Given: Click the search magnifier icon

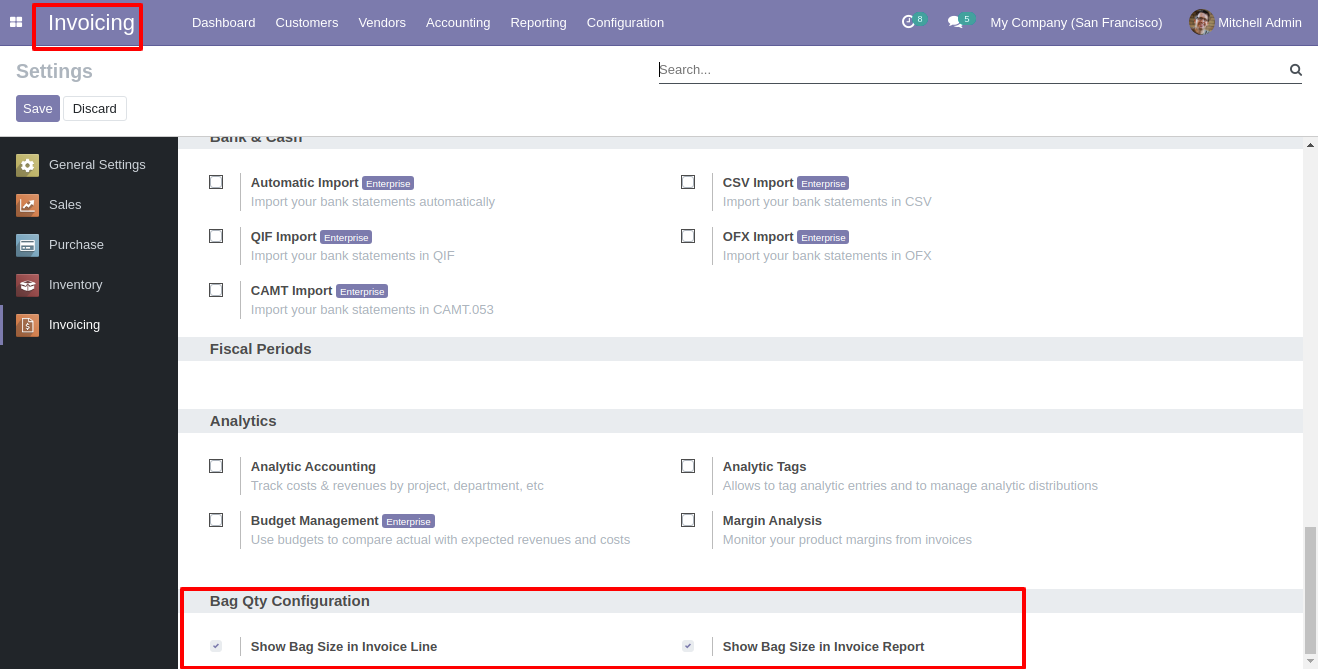Looking at the screenshot, I should (1295, 70).
